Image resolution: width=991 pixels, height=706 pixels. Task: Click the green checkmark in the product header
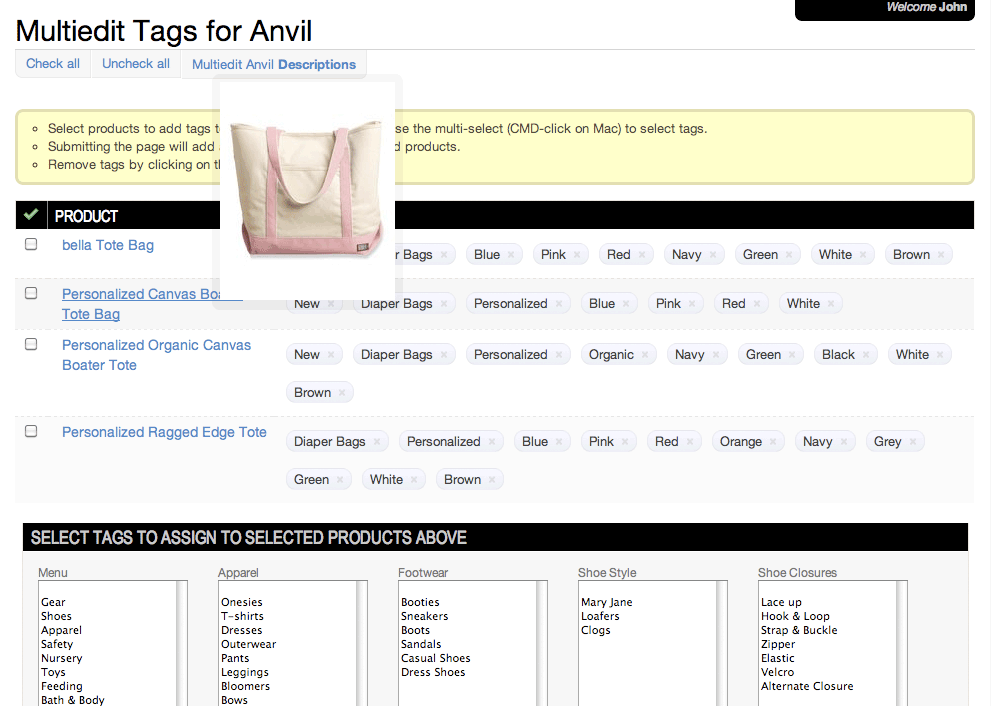(x=31, y=215)
